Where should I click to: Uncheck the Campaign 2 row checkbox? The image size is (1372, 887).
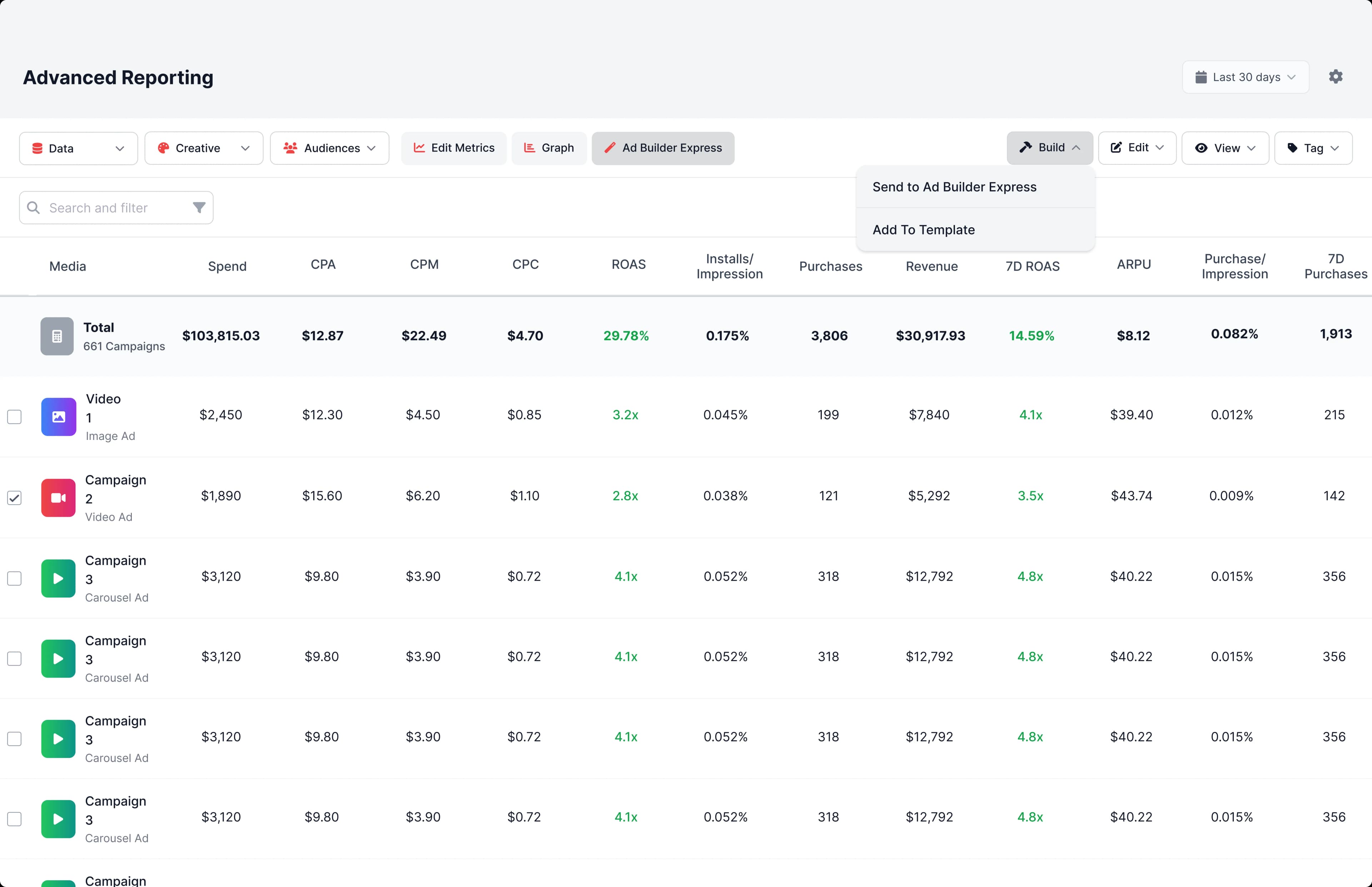(14, 497)
